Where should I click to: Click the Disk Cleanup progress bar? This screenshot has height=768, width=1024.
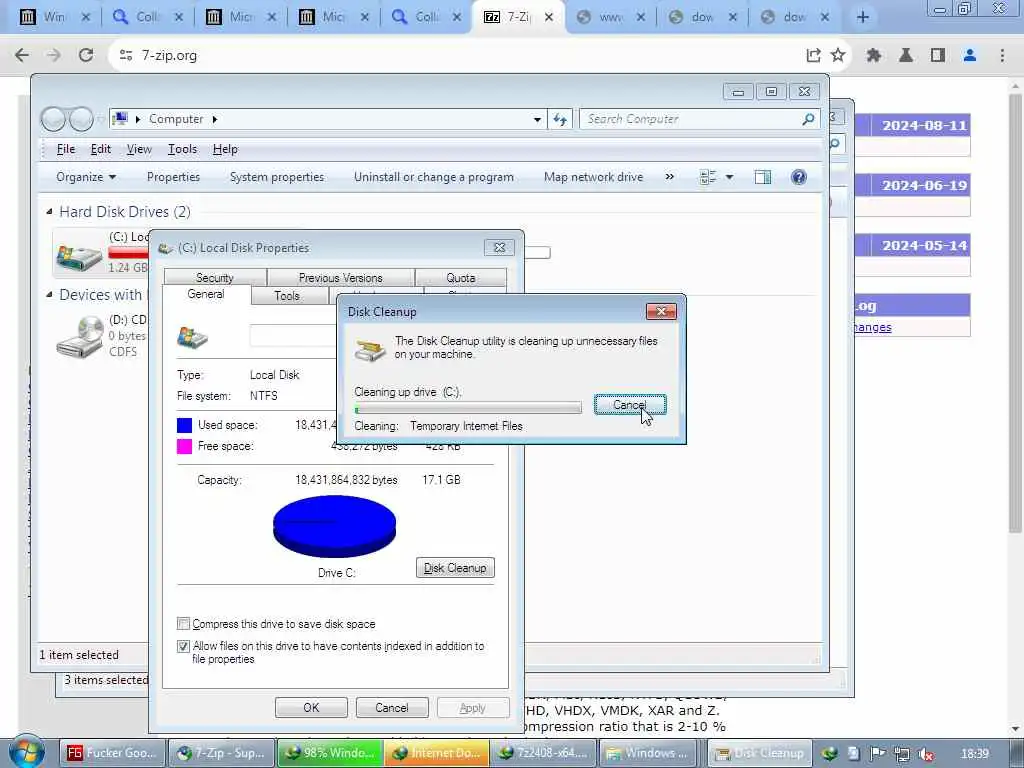(x=468, y=409)
